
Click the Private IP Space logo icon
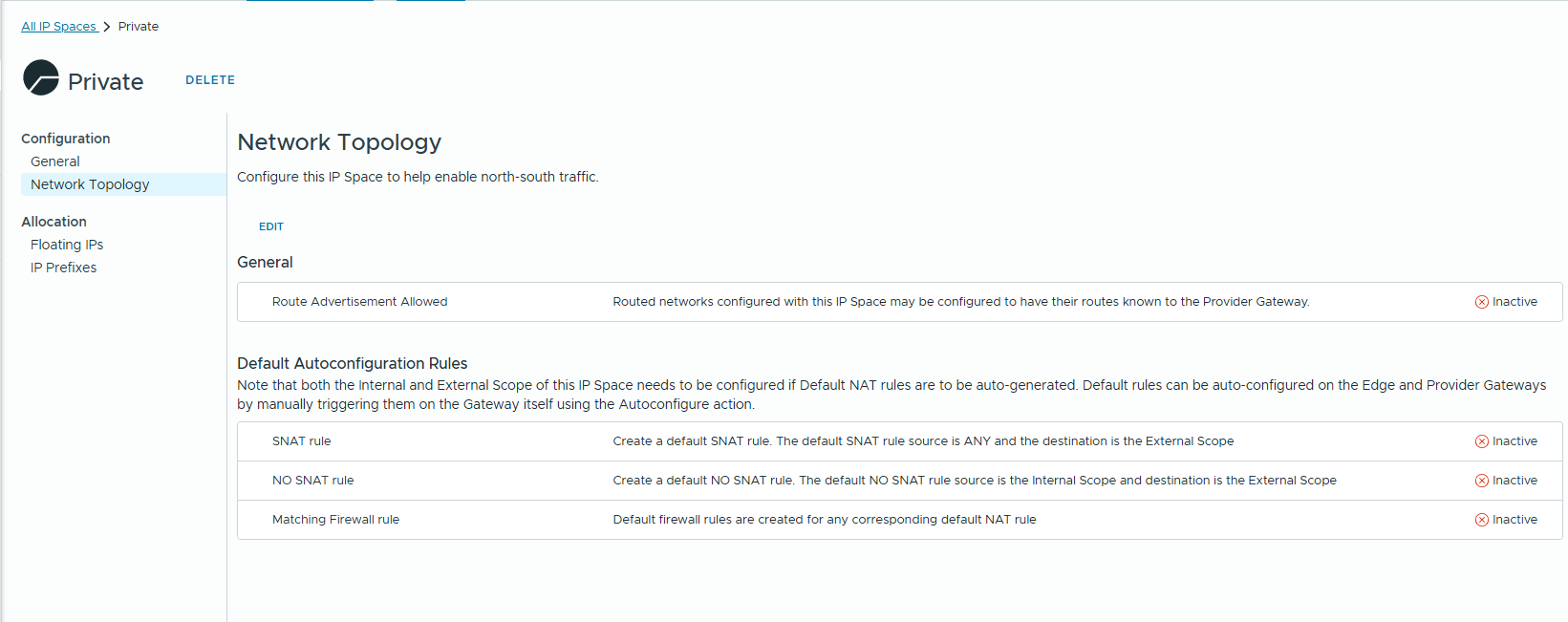(x=41, y=78)
